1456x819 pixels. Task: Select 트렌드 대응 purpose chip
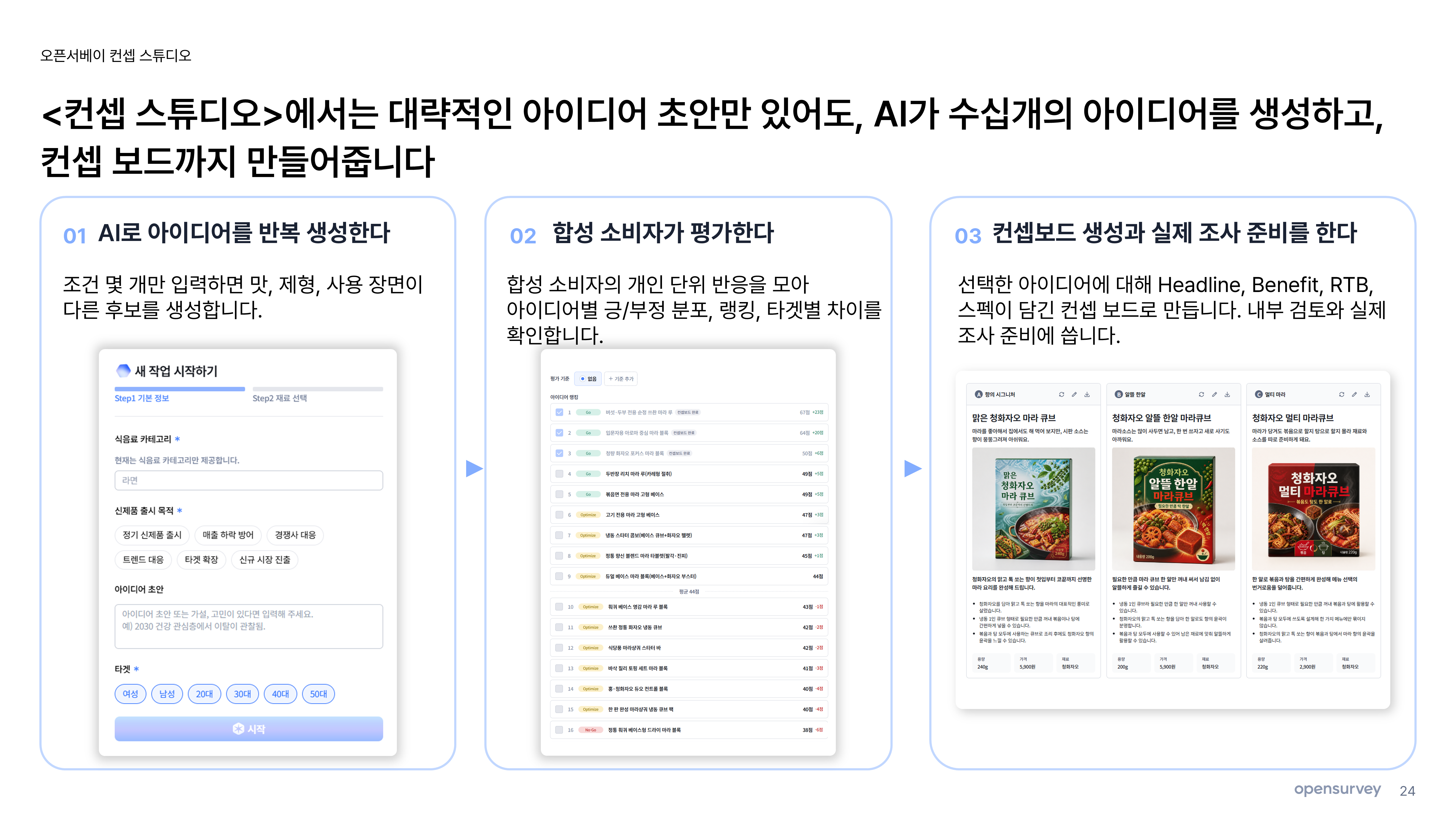click(143, 560)
